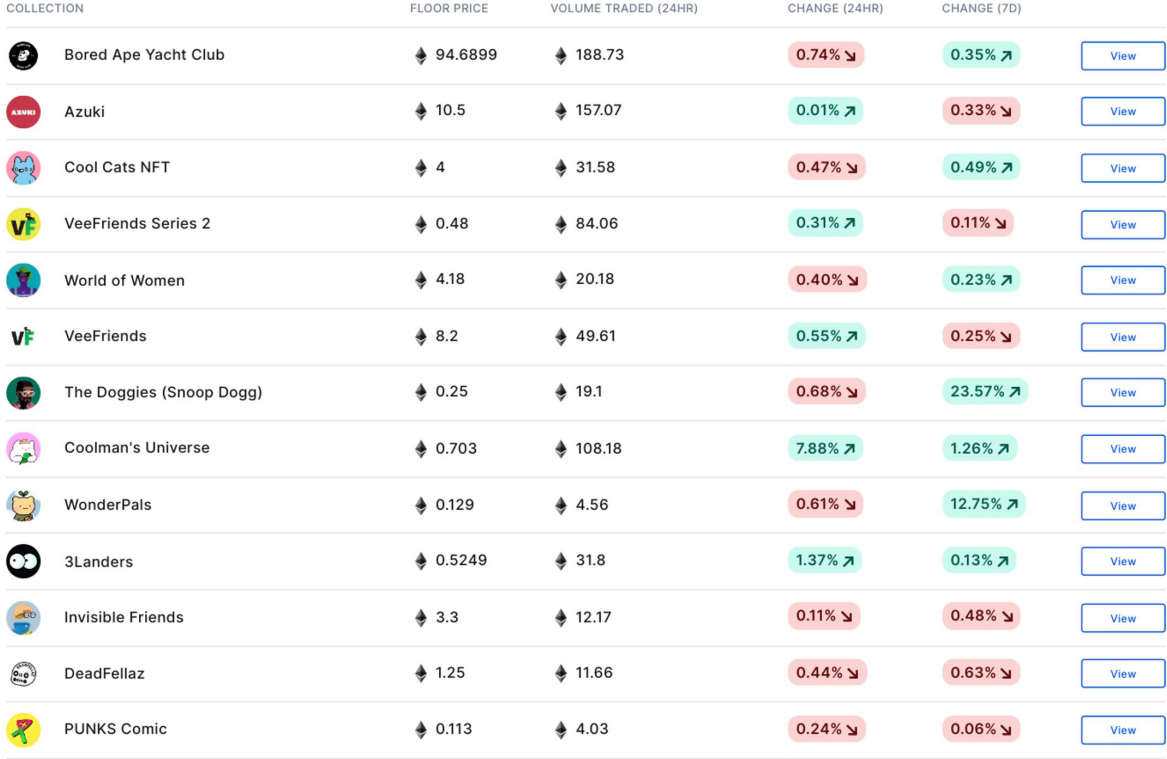Click the 188.73 volume traded value
This screenshot has width=1167, height=759.
pos(600,55)
